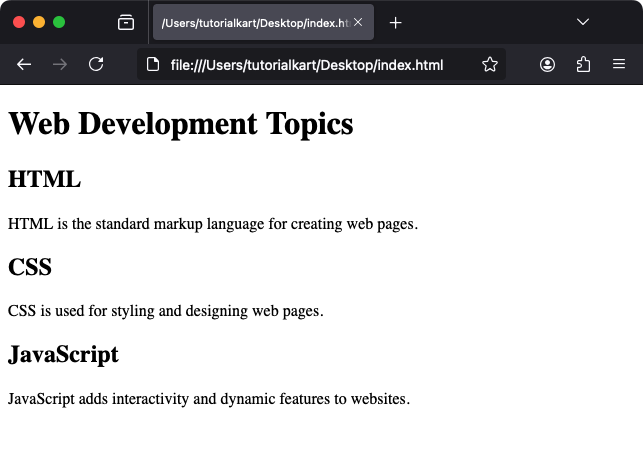Image resolution: width=643 pixels, height=463 pixels.
Task: Open the hamburger application menu
Action: coord(619,64)
